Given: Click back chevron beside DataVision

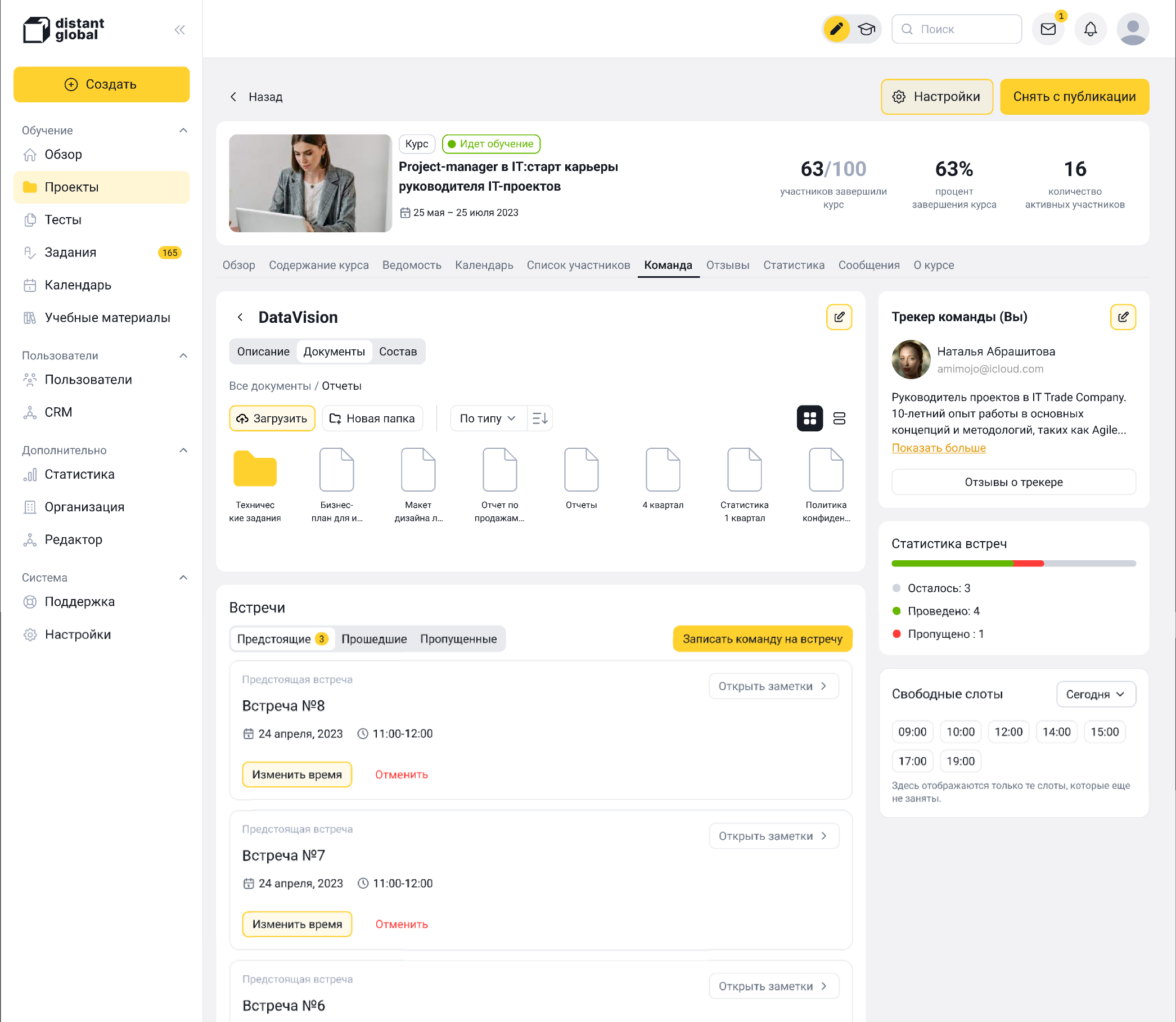Looking at the screenshot, I should click(240, 317).
